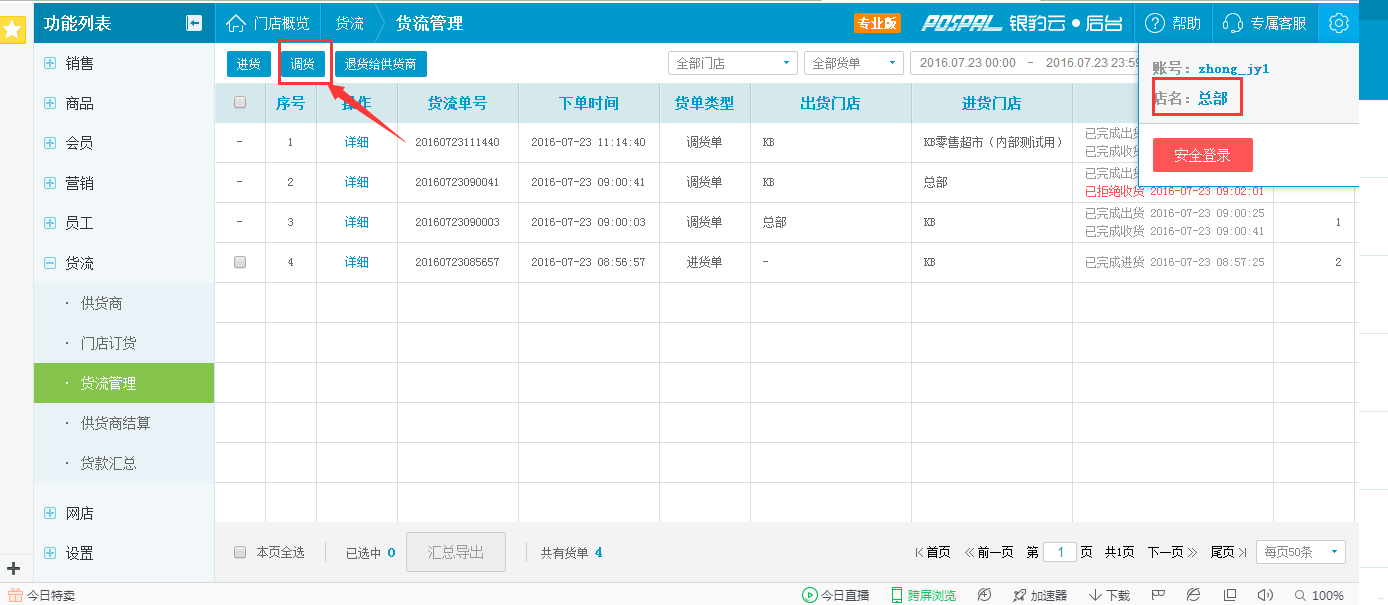This screenshot has width=1388, height=605.
Task: Collapse the 功能列表 sidebar with arrow icon
Action: click(194, 23)
